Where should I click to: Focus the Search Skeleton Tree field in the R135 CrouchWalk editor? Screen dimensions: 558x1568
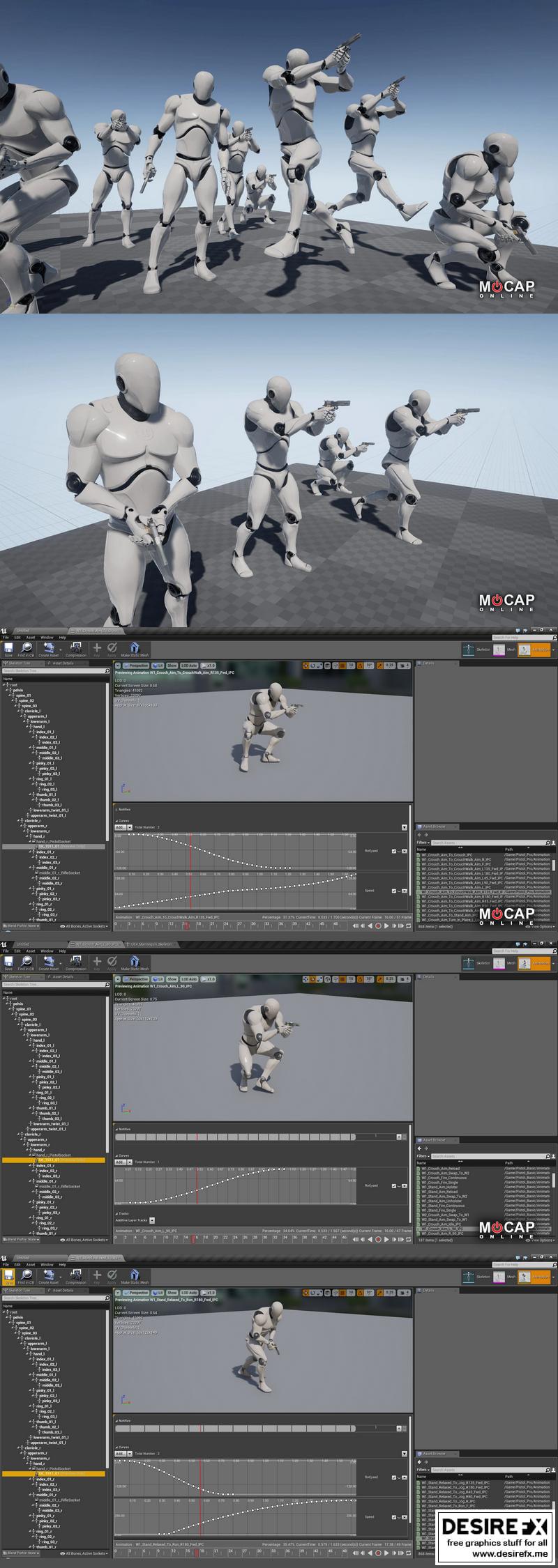[56, 671]
